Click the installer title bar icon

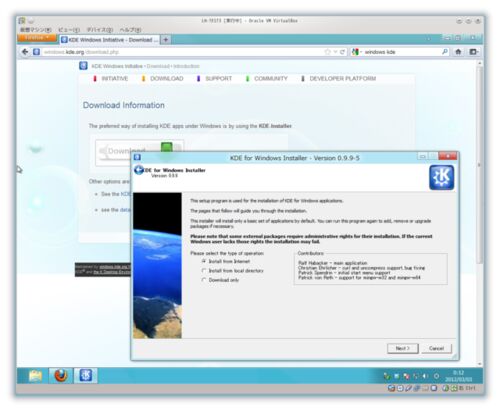point(137,157)
